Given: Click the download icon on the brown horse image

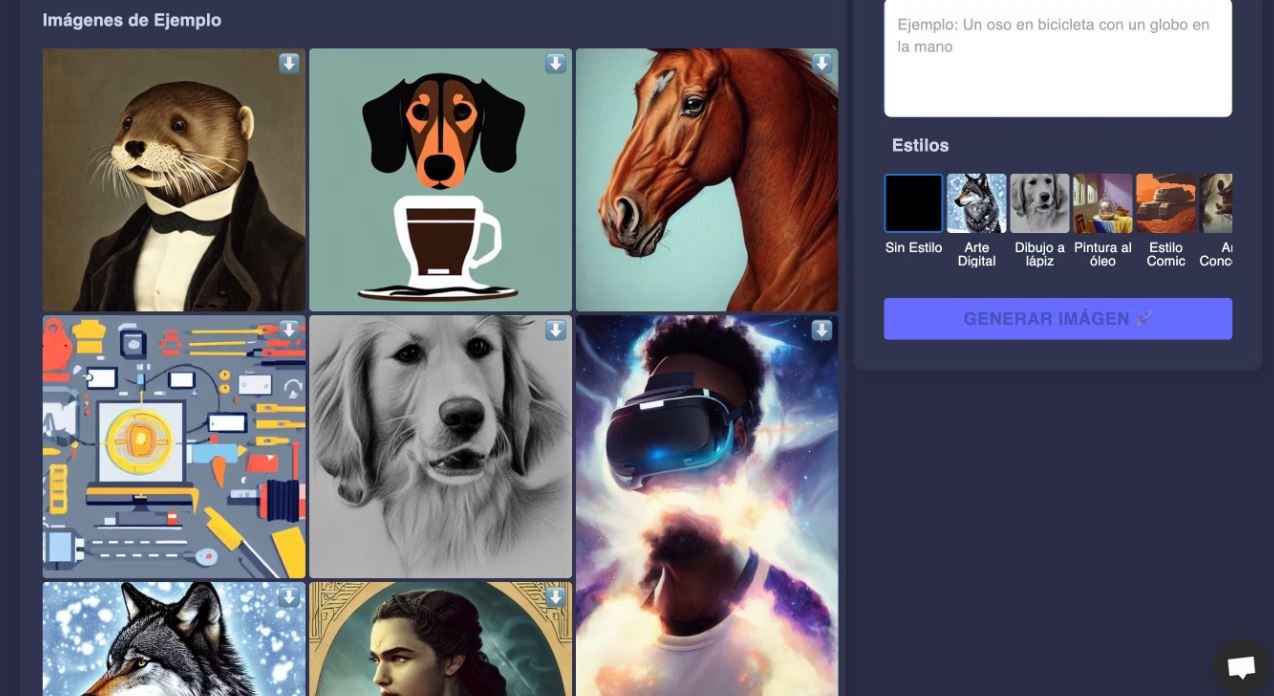Looking at the screenshot, I should point(822,63).
